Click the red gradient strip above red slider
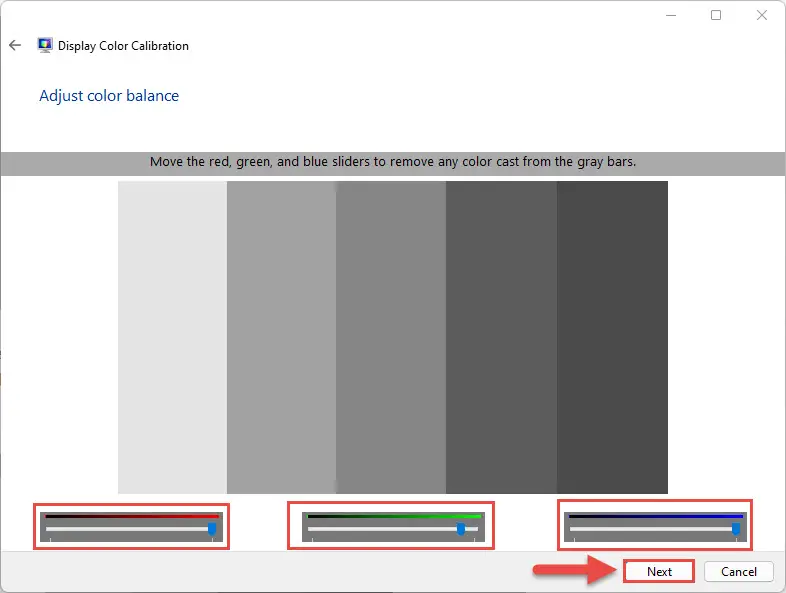786x593 pixels. (x=132, y=516)
